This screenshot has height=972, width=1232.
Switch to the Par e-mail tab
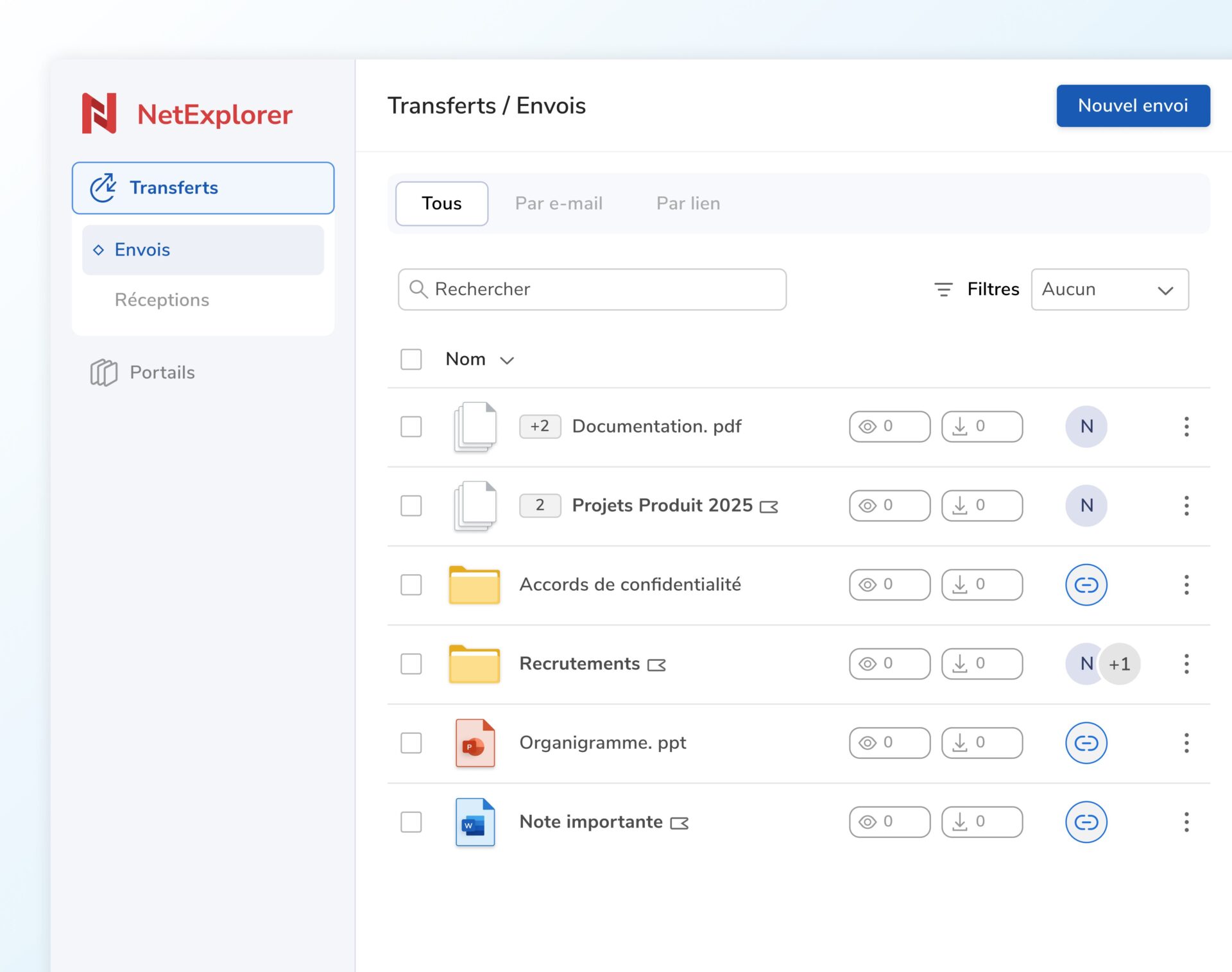(558, 203)
